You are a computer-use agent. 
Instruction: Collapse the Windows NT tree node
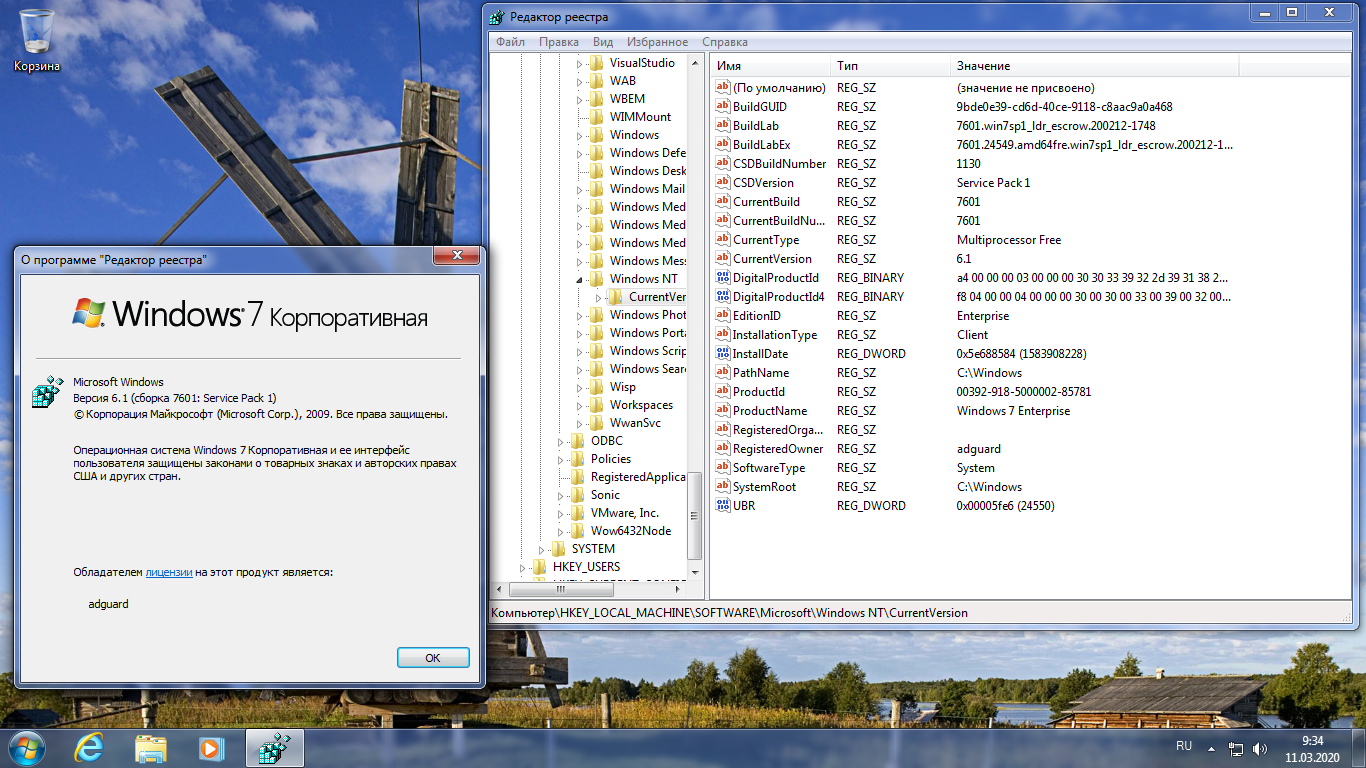(580, 279)
